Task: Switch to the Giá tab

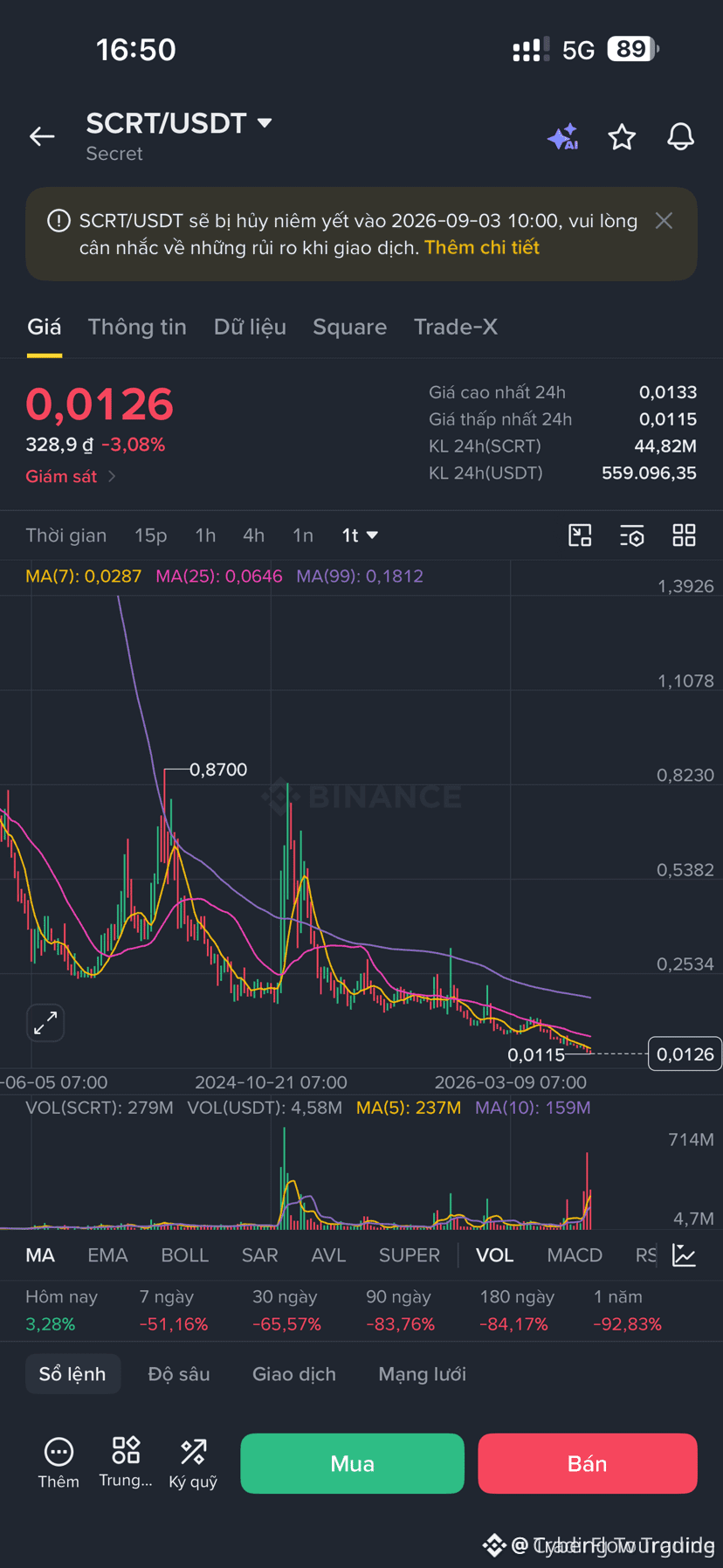Action: (44, 327)
